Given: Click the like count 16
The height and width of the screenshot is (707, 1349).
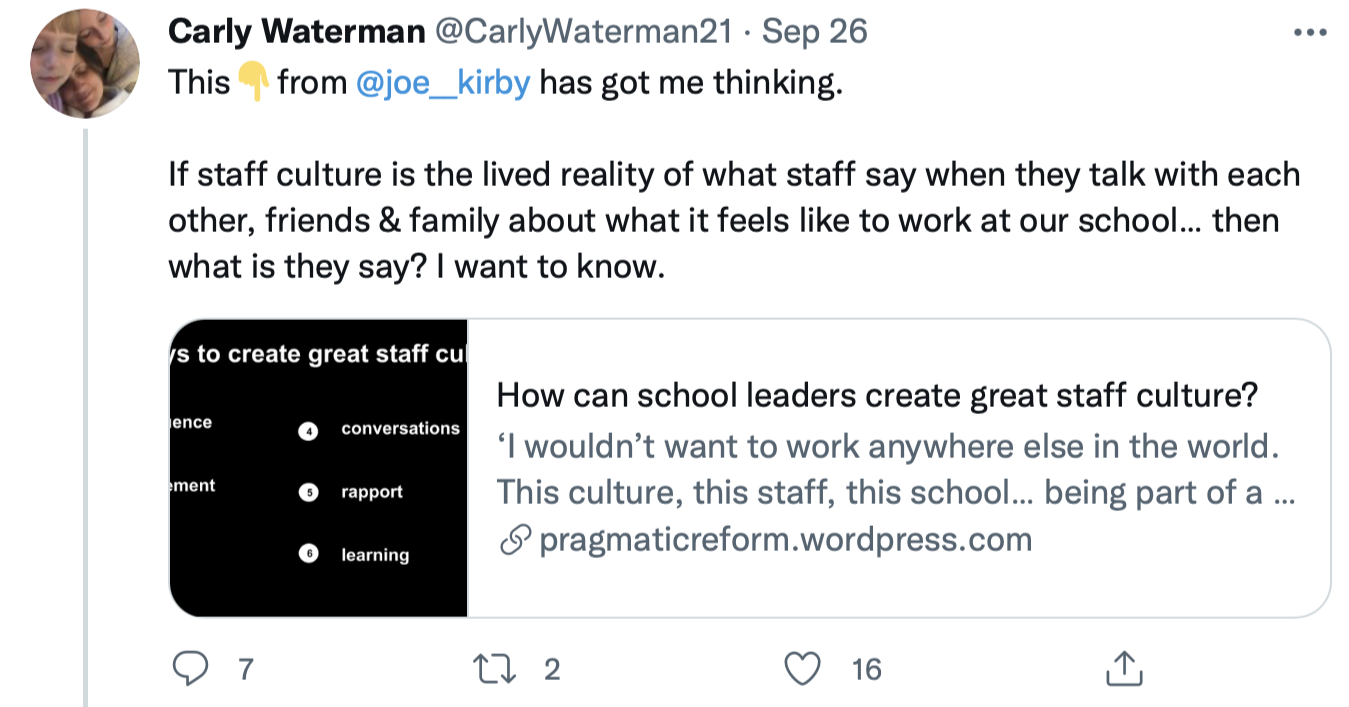Looking at the screenshot, I should coord(866,669).
